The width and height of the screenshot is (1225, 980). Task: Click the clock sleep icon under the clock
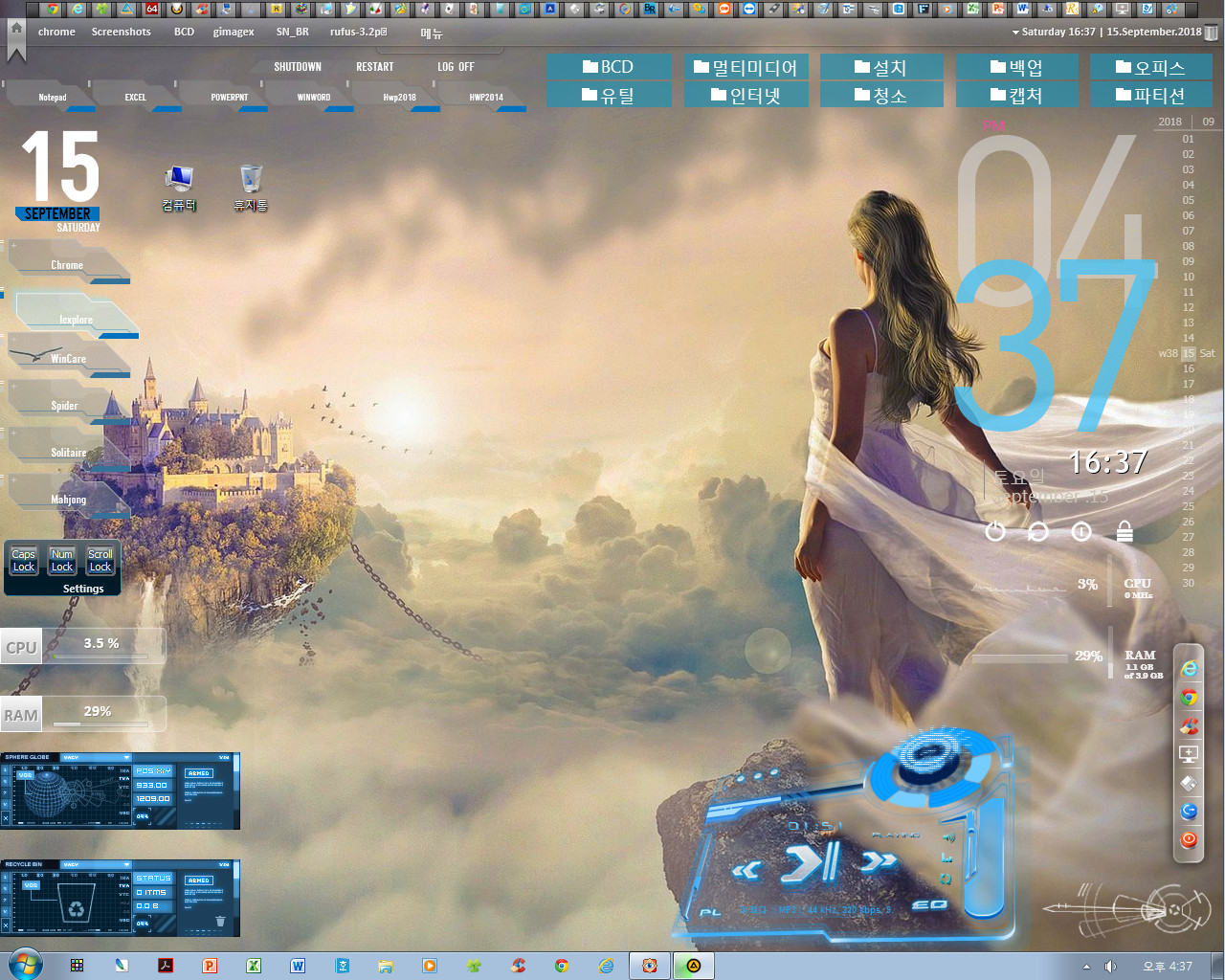tap(1081, 531)
